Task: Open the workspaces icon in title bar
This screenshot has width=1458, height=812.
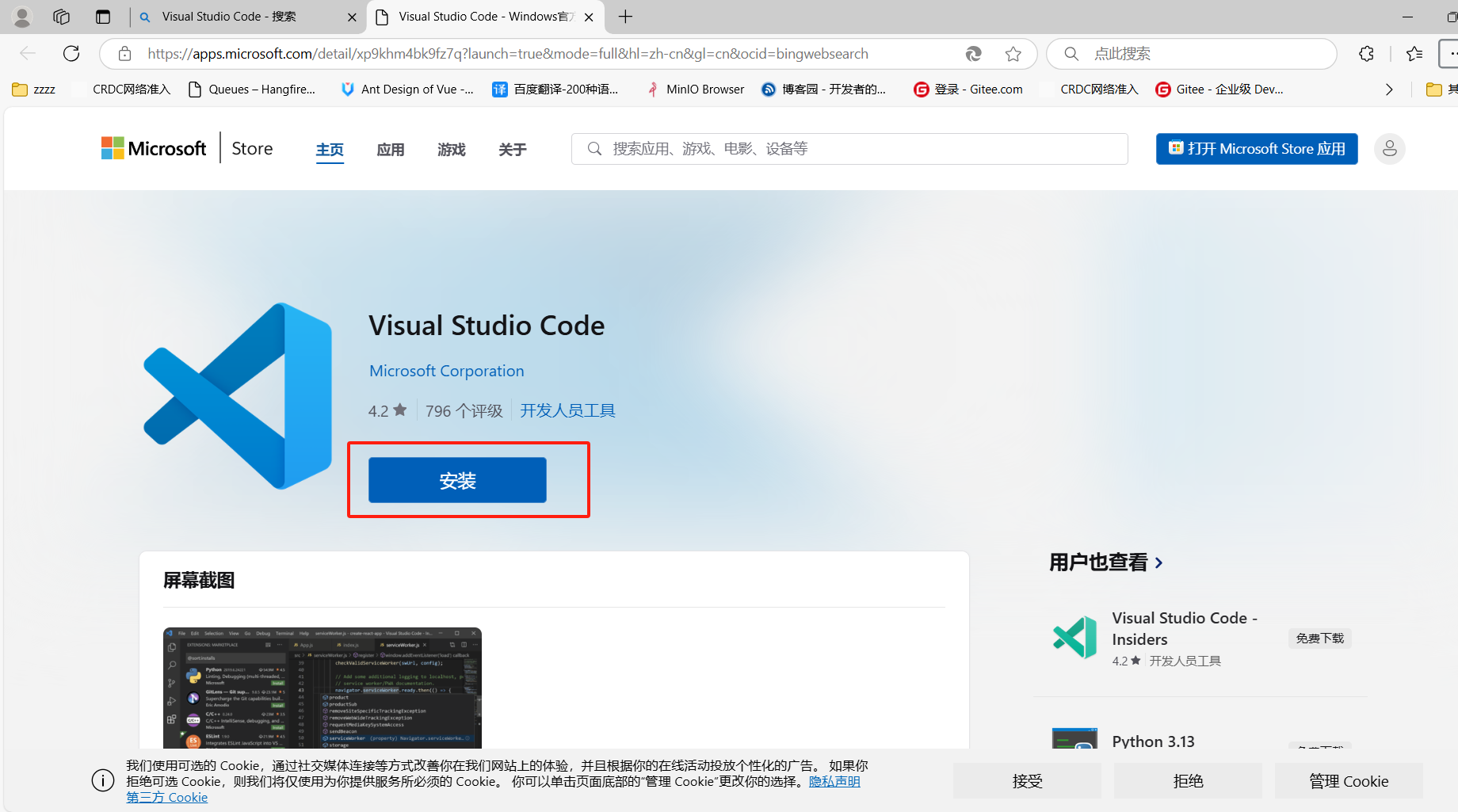Action: [61, 17]
